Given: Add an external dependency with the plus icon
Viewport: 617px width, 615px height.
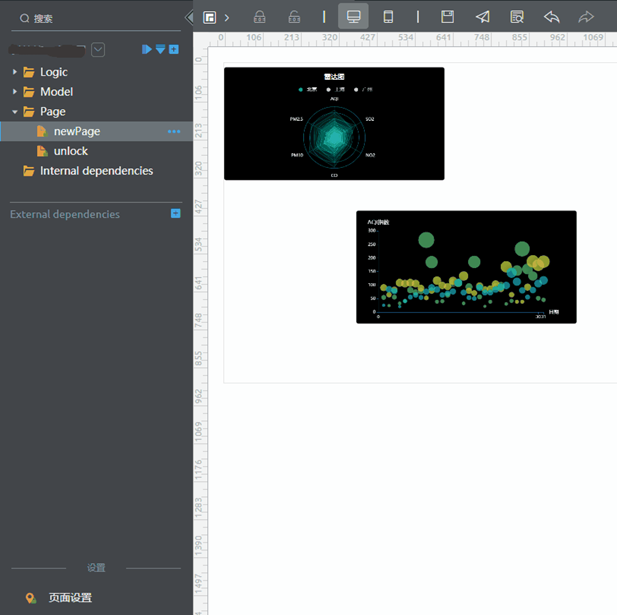Looking at the screenshot, I should 176,213.
